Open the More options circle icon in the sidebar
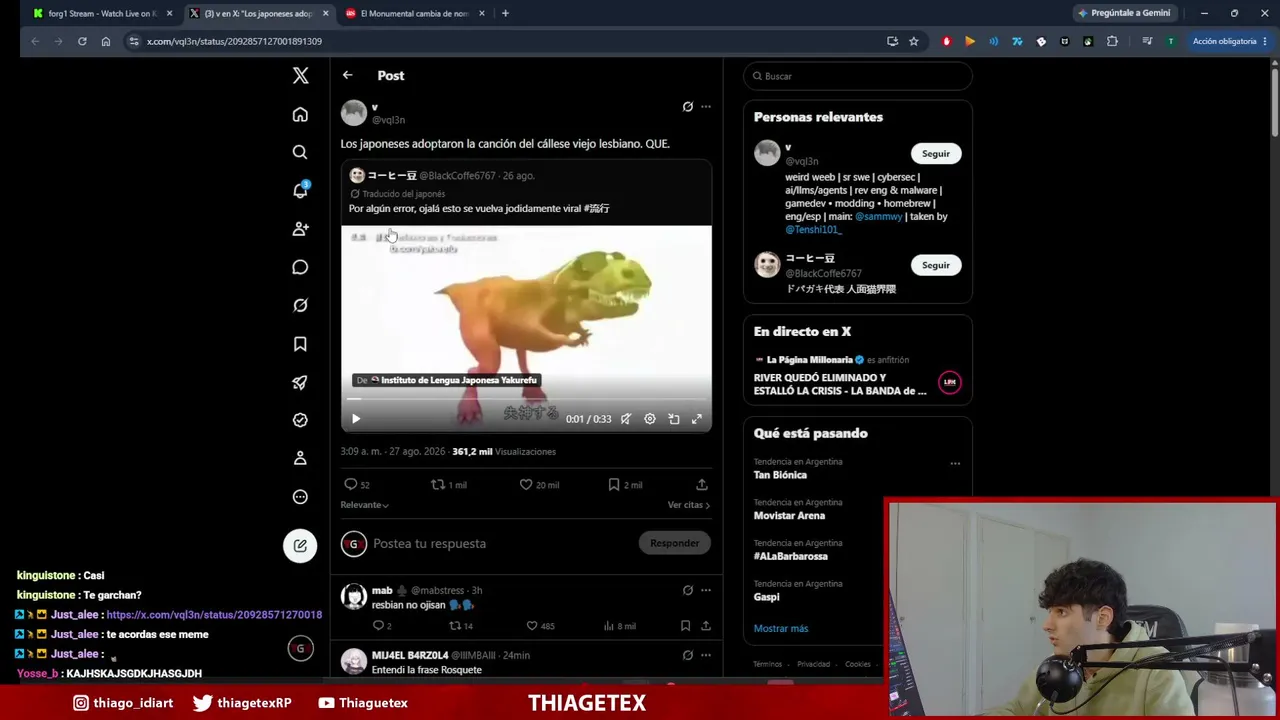This screenshot has width=1280, height=720. (300, 497)
